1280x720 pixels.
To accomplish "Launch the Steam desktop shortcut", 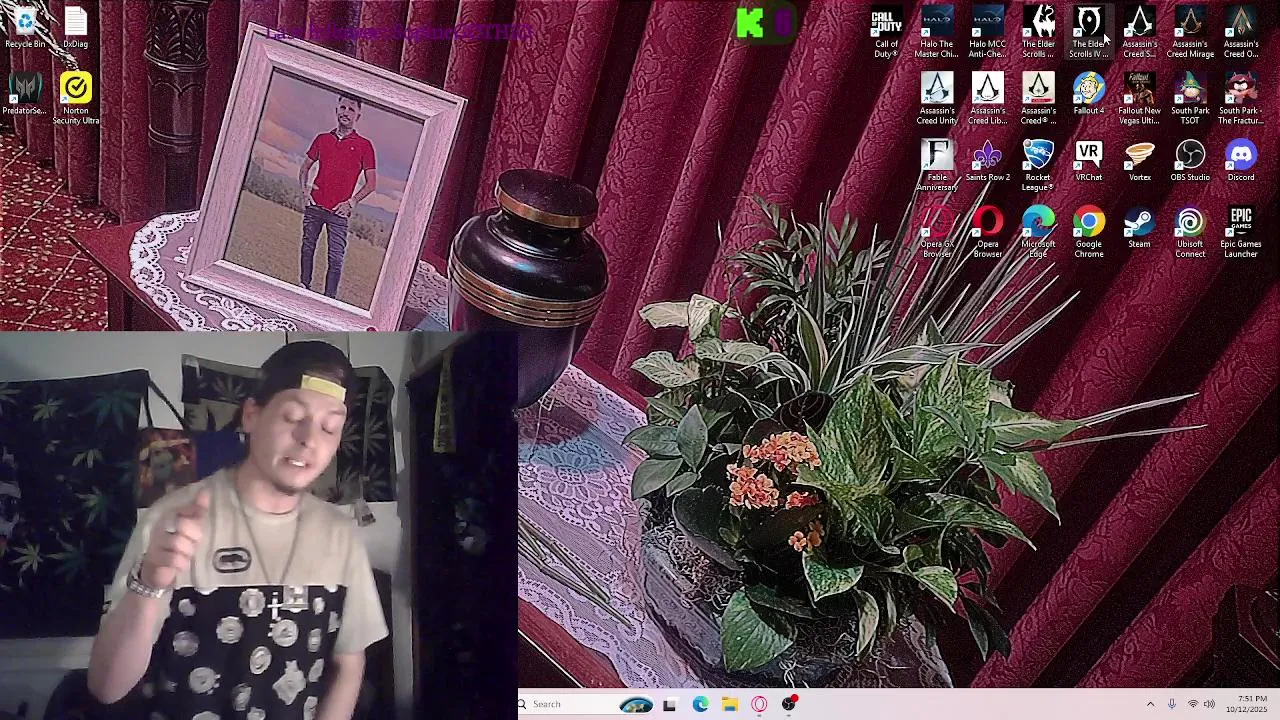I will tap(1139, 227).
